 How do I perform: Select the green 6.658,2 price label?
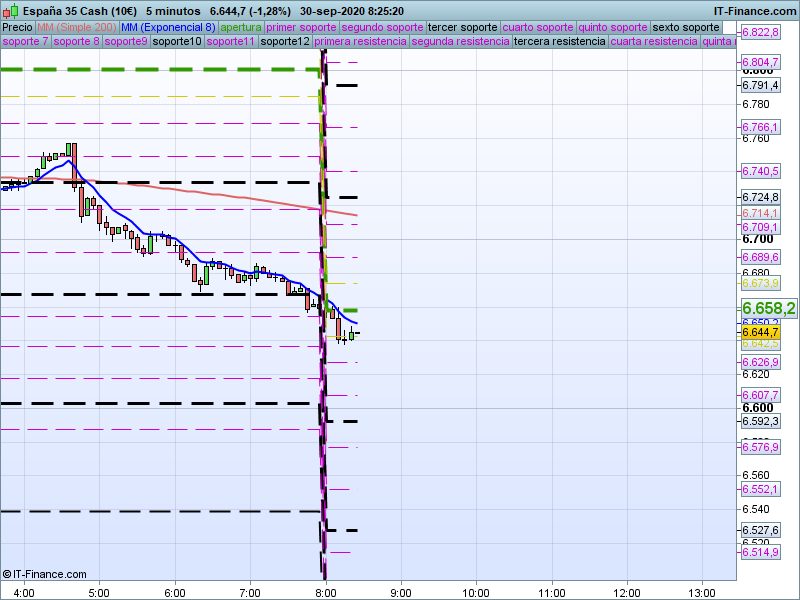point(768,309)
